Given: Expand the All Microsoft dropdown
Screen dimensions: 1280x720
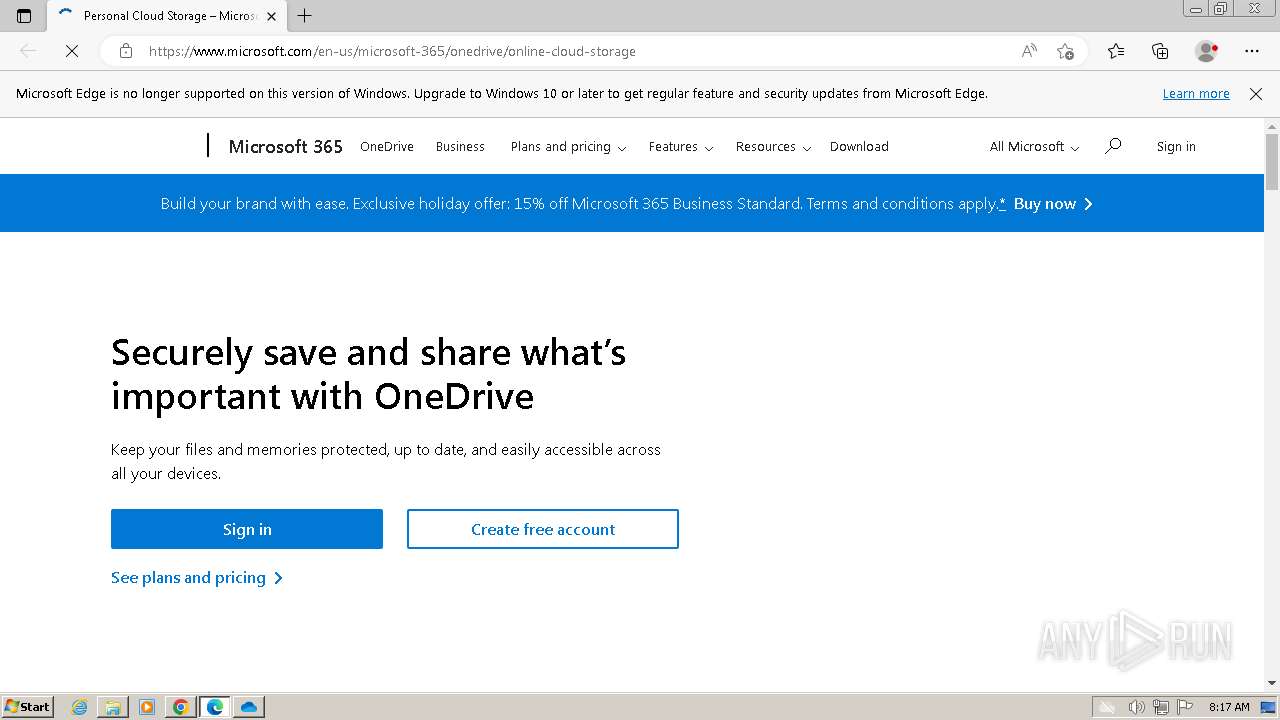Looking at the screenshot, I should click(1034, 146).
